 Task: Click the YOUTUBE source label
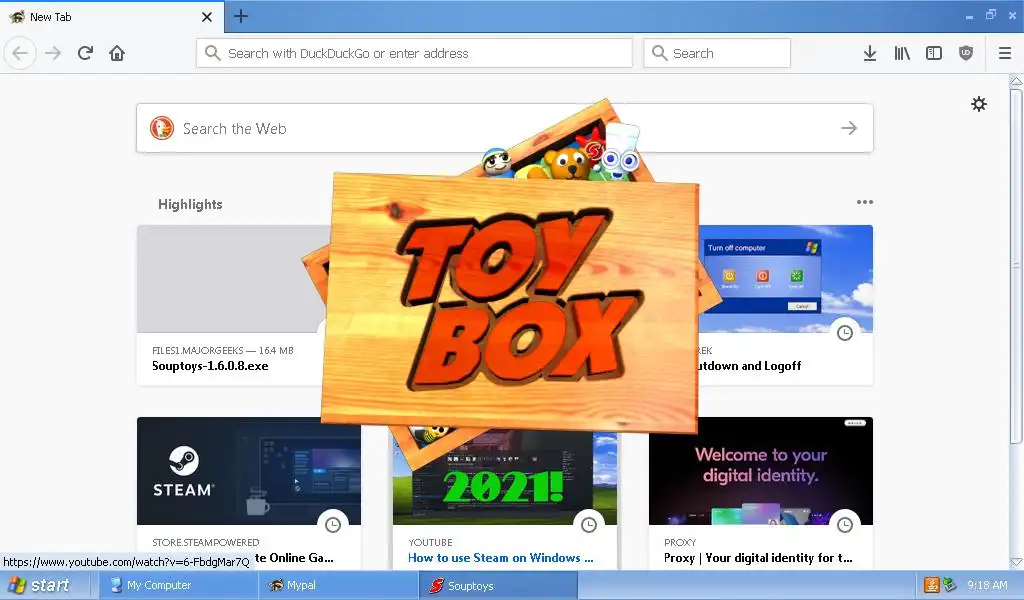point(430,543)
